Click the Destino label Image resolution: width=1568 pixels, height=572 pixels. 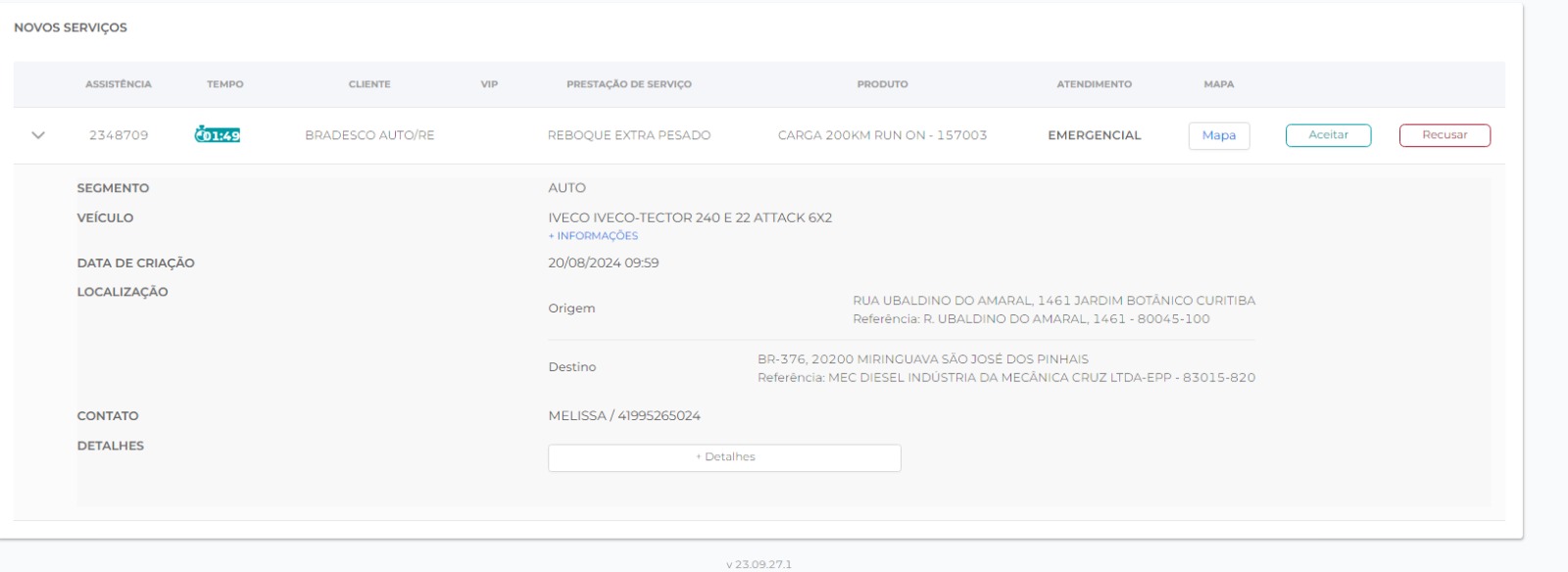[572, 367]
